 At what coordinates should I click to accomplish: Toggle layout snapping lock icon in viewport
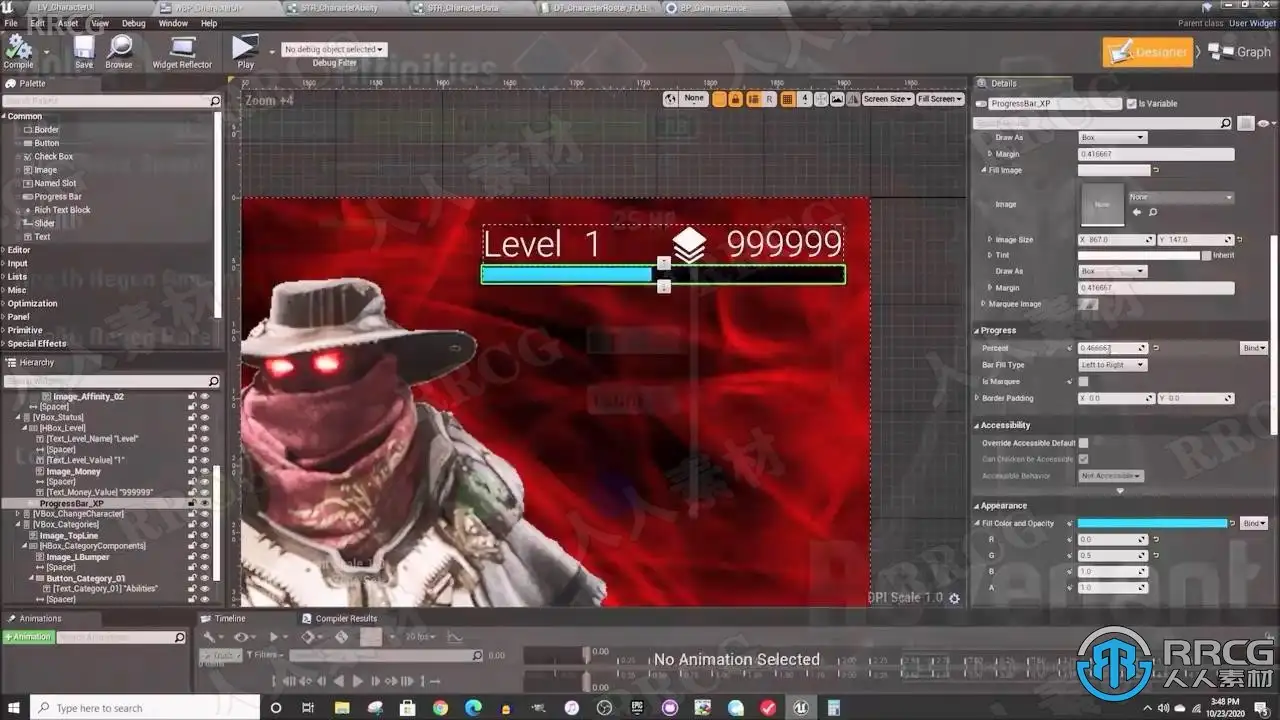pyautogui.click(x=735, y=99)
